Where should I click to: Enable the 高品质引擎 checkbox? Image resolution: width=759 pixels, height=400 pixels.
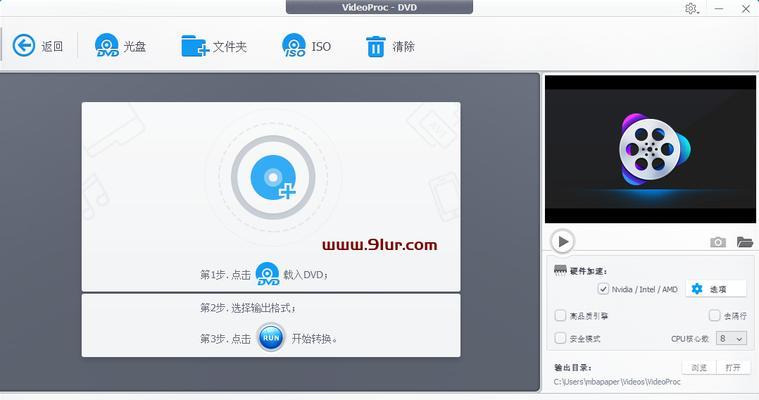point(560,316)
